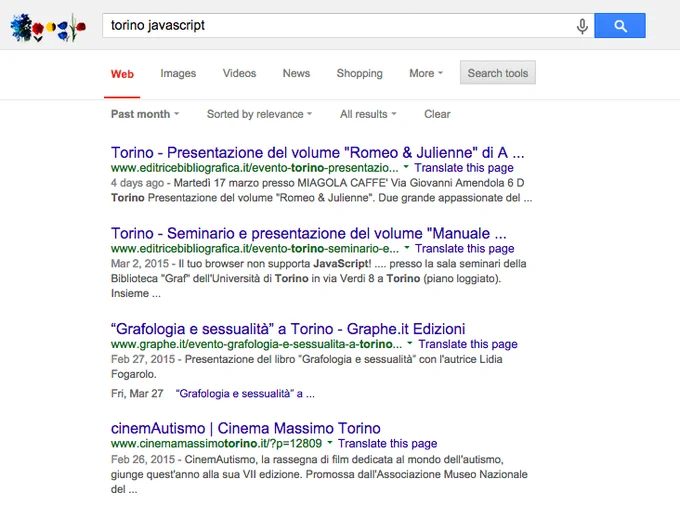680x505 pixels.
Task: Click the editricebibliografica evento-torino-presentazio URL text
Action: (x=255, y=168)
